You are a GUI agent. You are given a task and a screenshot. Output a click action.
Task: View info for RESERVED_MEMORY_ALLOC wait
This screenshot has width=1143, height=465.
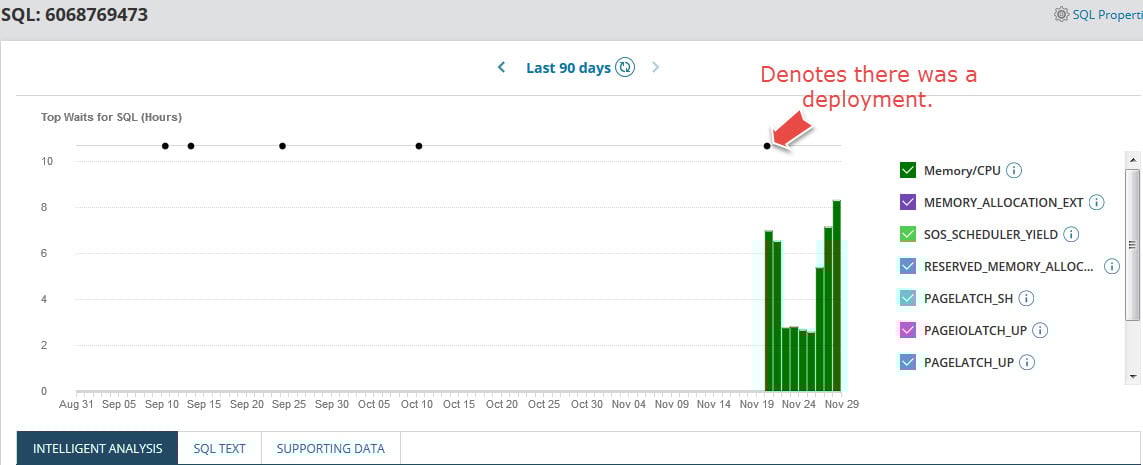[x=1112, y=267]
